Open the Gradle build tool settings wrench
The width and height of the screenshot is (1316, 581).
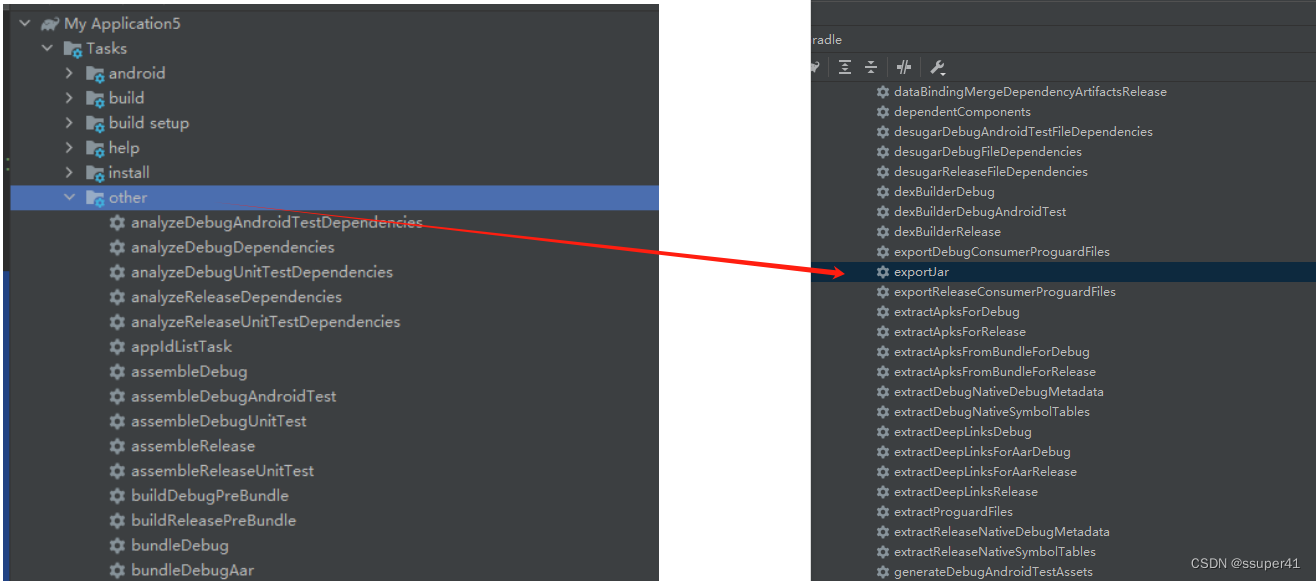[937, 67]
